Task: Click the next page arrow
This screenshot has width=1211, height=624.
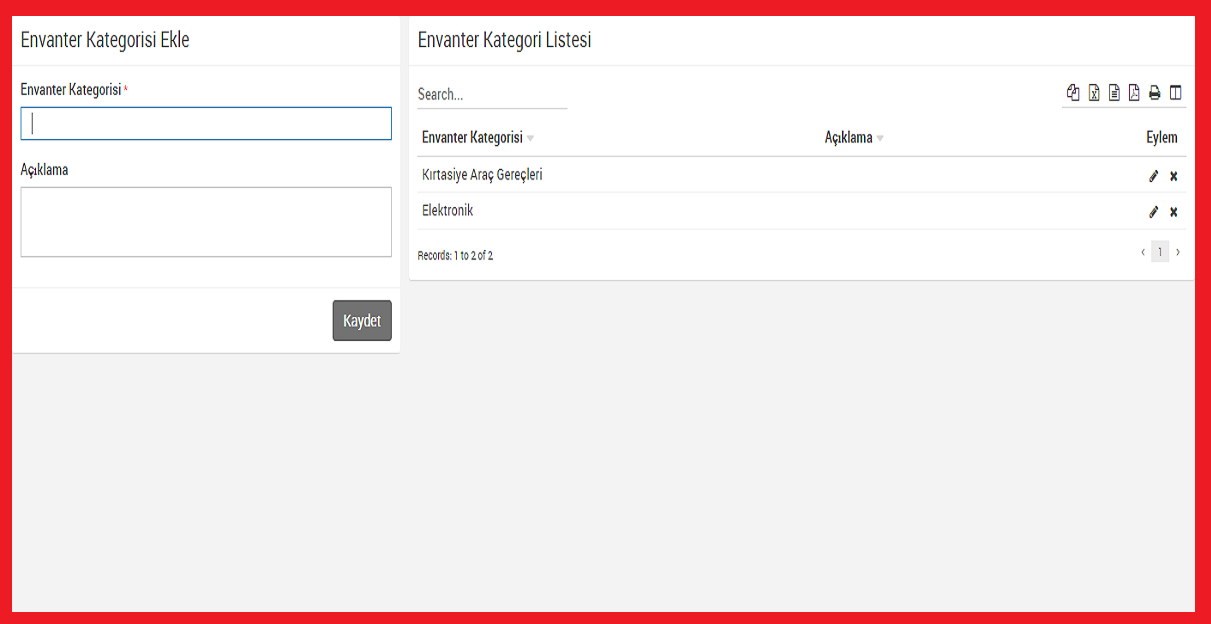Action: click(1178, 252)
